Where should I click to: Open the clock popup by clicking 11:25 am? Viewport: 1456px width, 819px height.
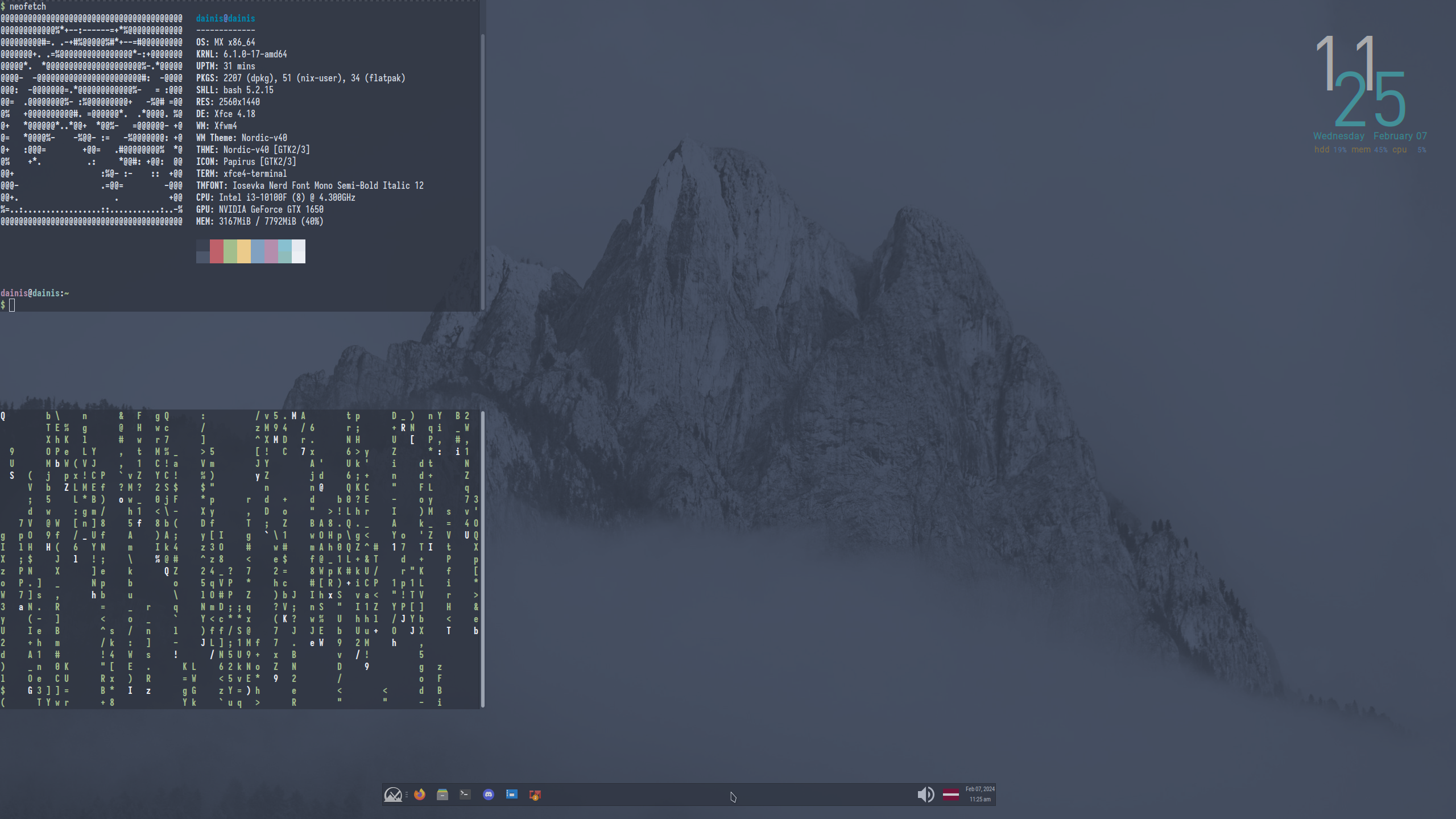pos(979,799)
